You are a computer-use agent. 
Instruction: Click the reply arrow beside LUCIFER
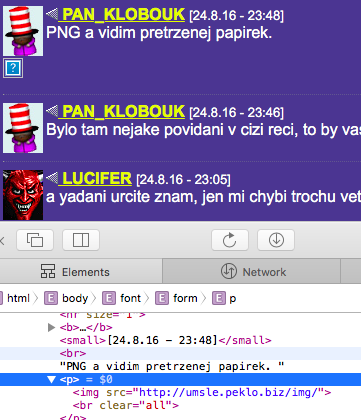tap(52, 178)
